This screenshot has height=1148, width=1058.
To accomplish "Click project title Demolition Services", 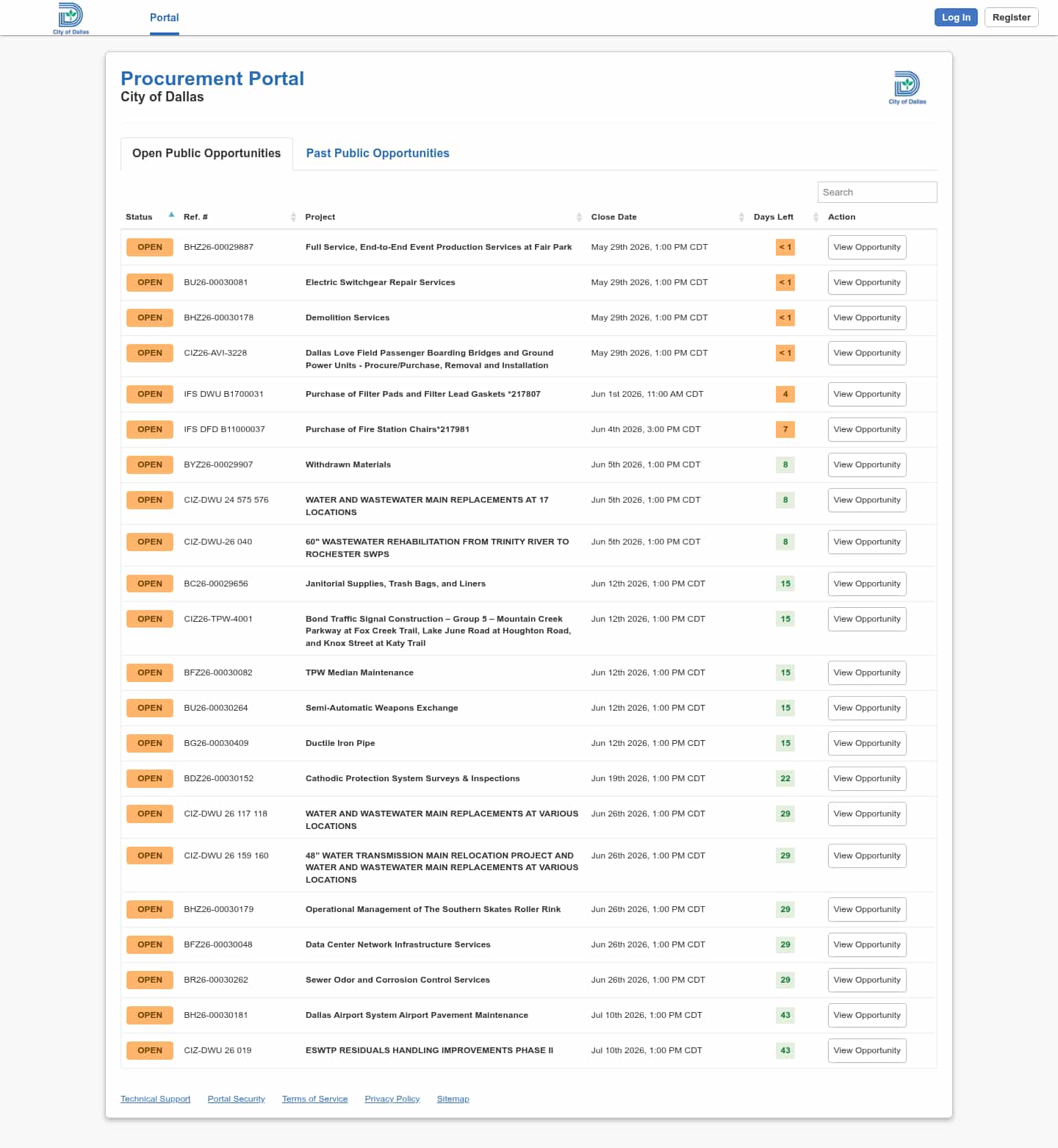I will 348,318.
